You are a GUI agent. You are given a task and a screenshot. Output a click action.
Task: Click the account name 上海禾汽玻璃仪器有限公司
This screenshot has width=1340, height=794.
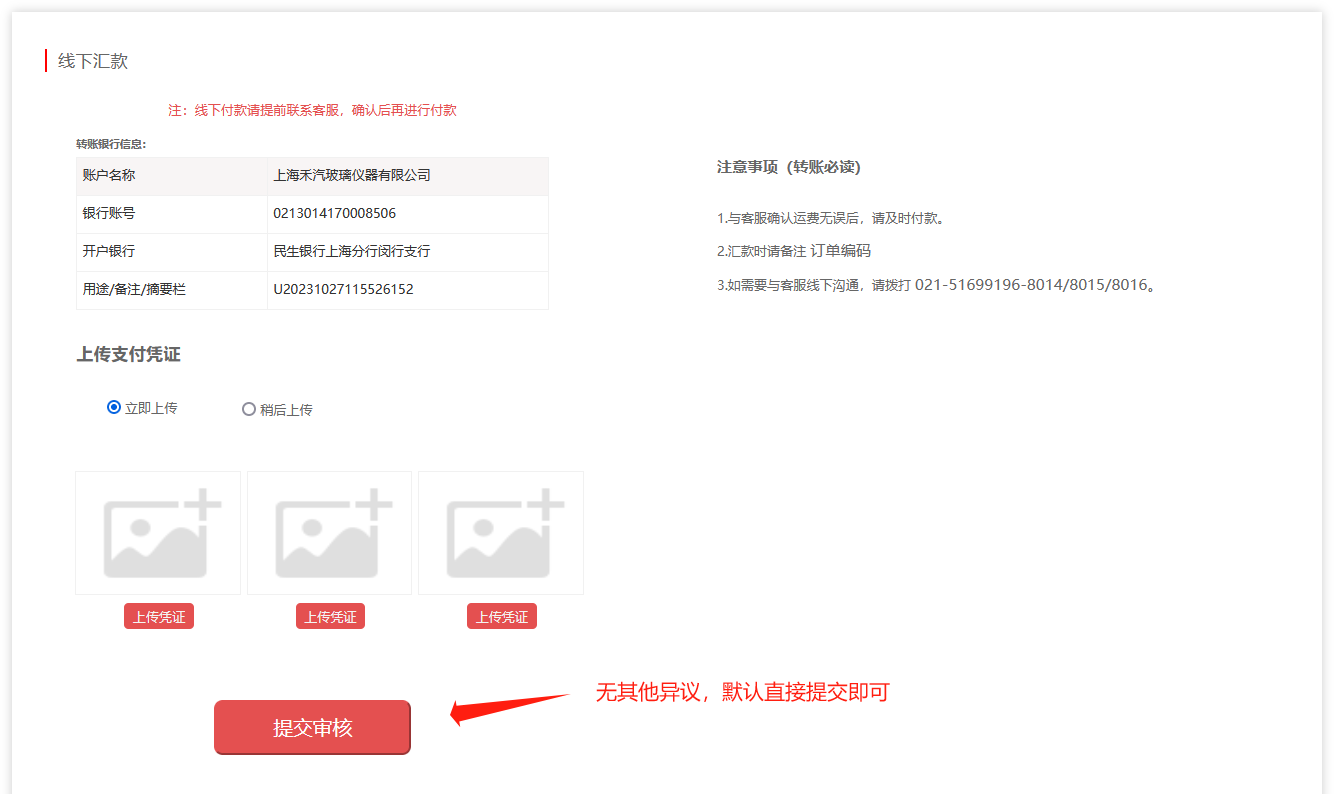click(351, 175)
